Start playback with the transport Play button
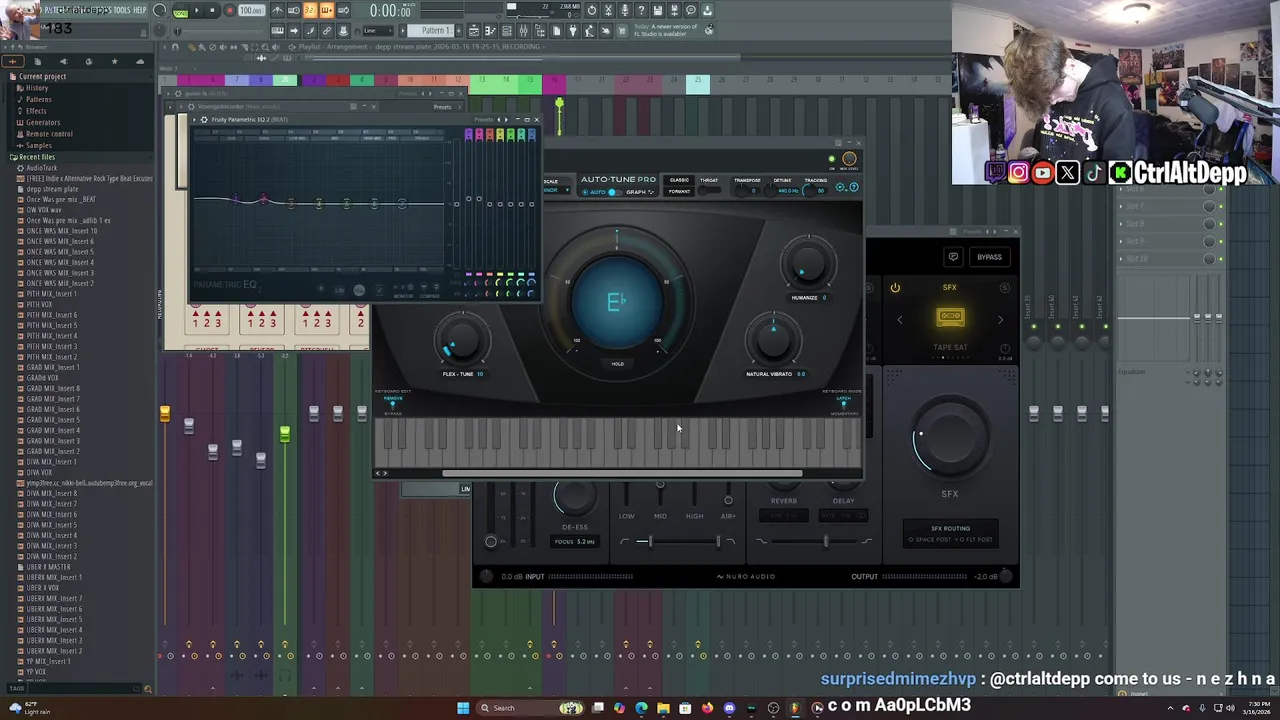1280x720 pixels. tap(197, 10)
